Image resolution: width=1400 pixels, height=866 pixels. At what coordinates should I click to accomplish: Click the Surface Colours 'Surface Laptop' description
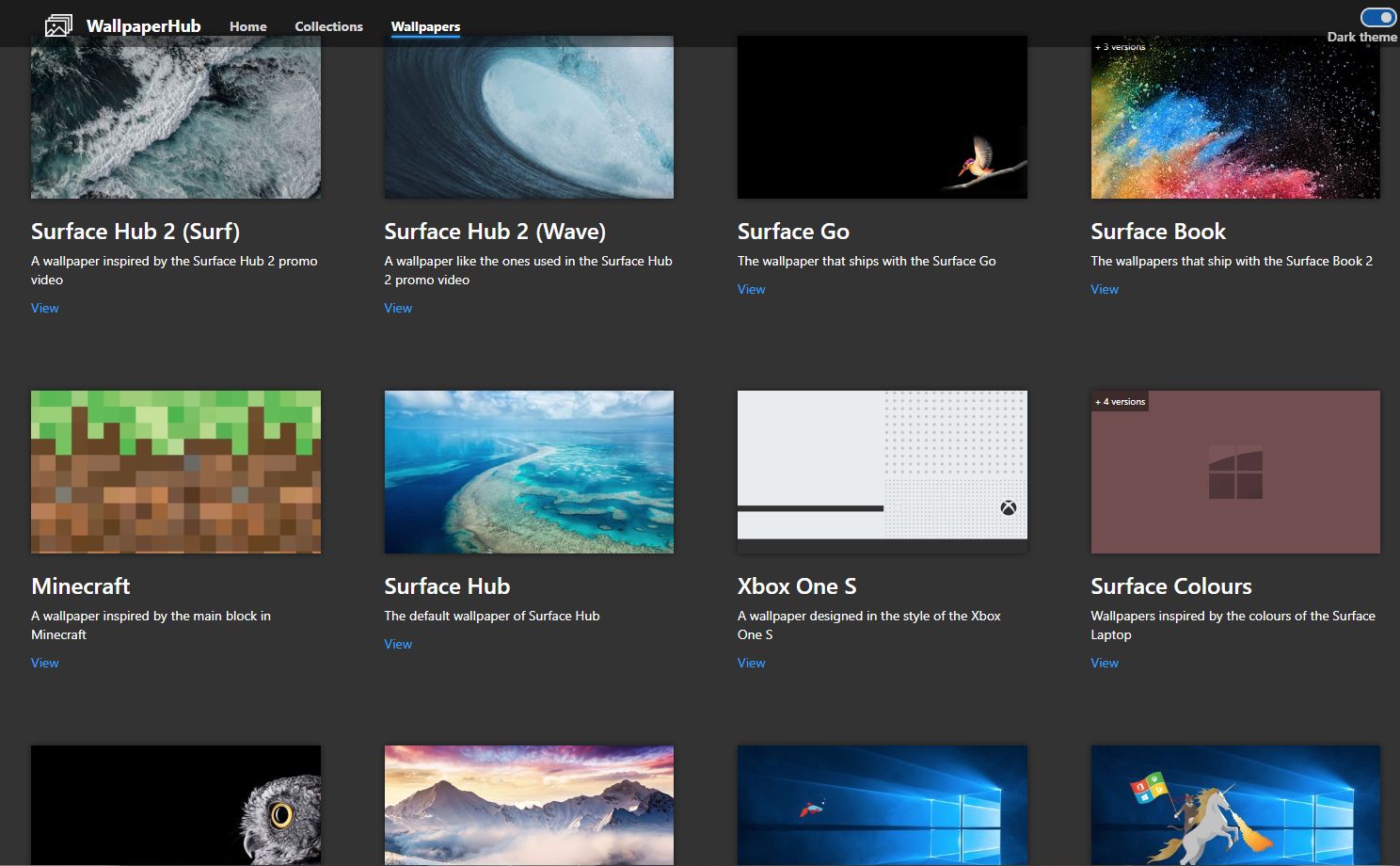[1233, 625]
